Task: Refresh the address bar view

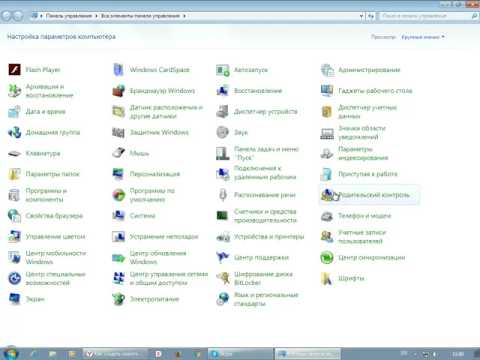Action: (x=371, y=16)
